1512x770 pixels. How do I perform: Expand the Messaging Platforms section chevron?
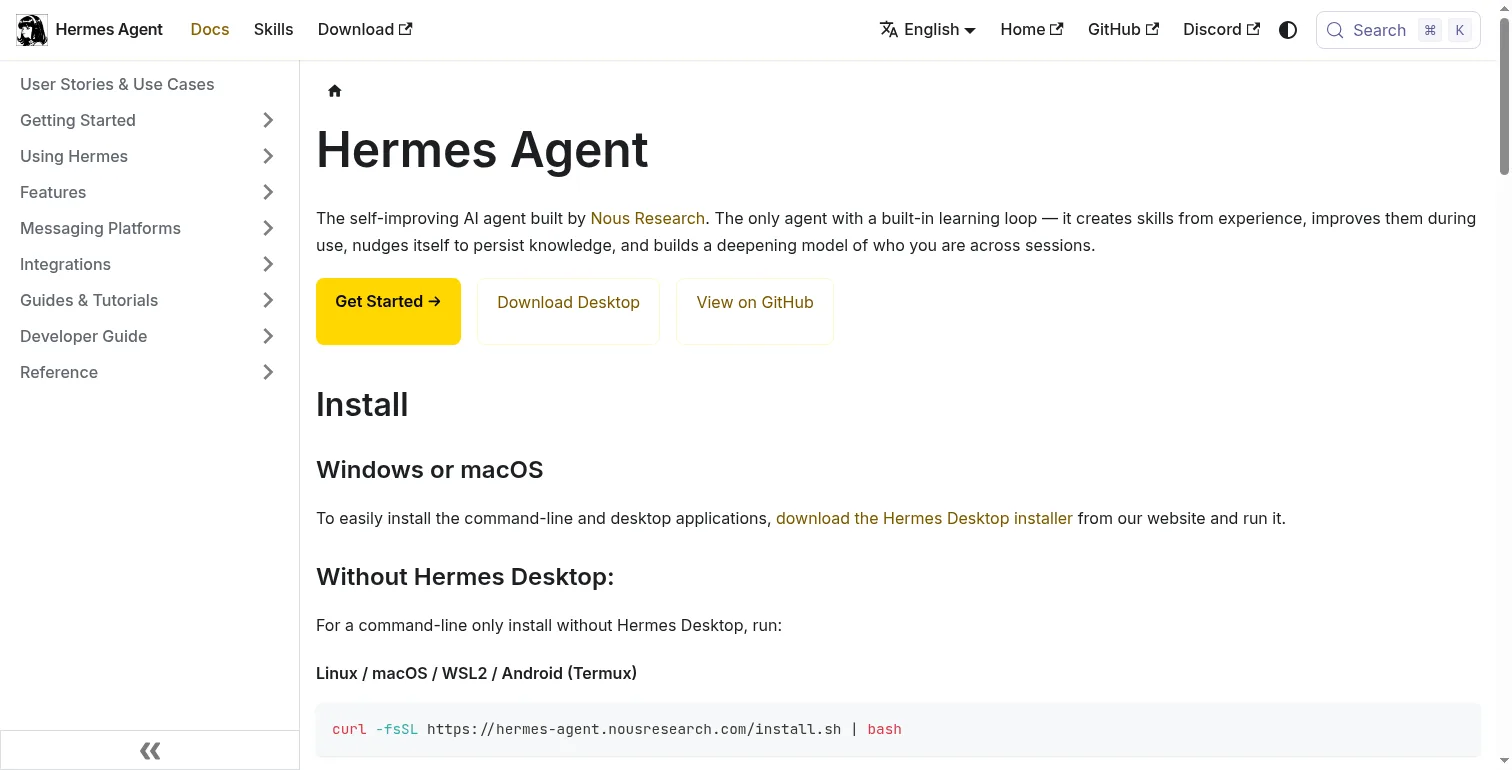[x=268, y=228]
